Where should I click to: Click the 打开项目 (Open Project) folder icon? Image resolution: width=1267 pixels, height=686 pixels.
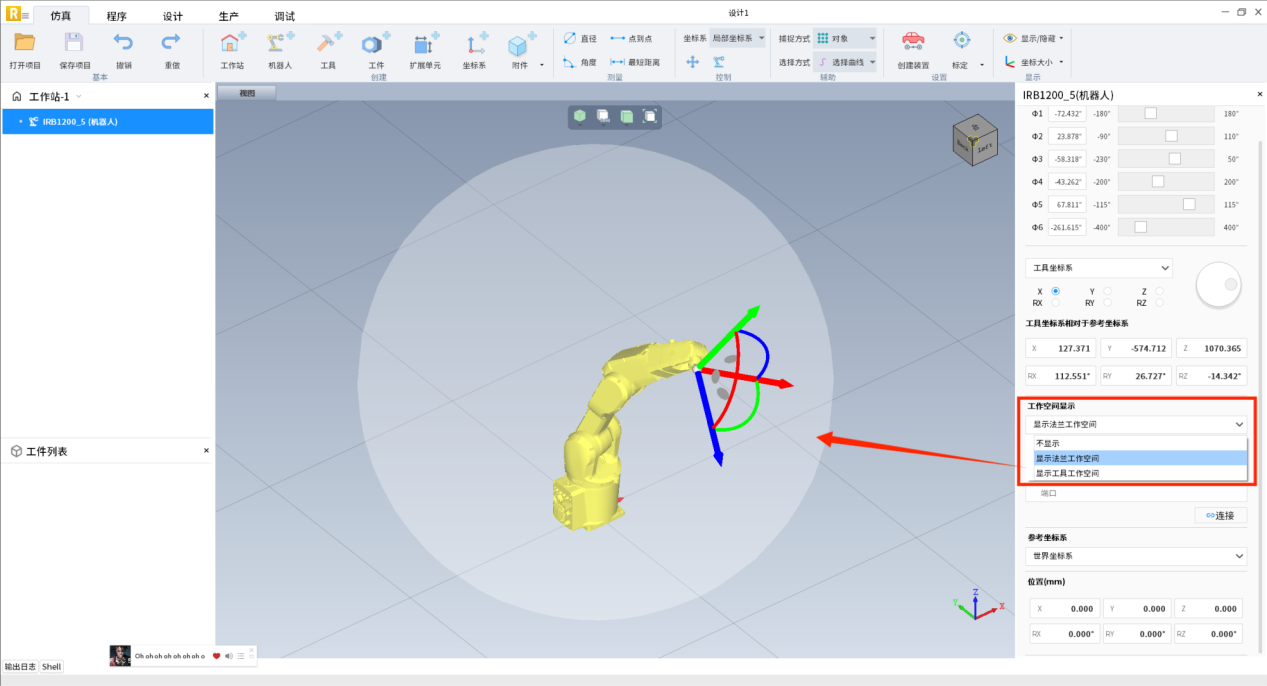tap(25, 43)
